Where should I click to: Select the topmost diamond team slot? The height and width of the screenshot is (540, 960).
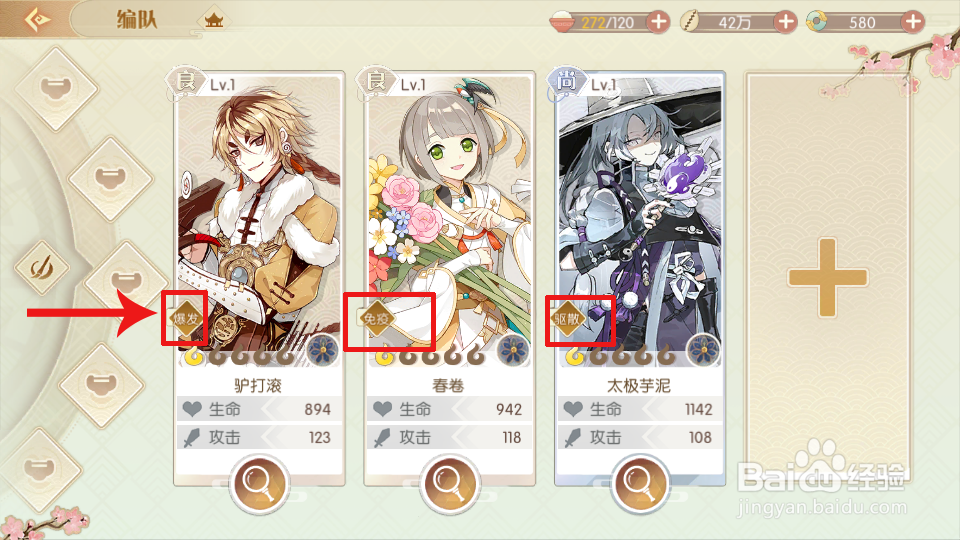click(x=56, y=89)
